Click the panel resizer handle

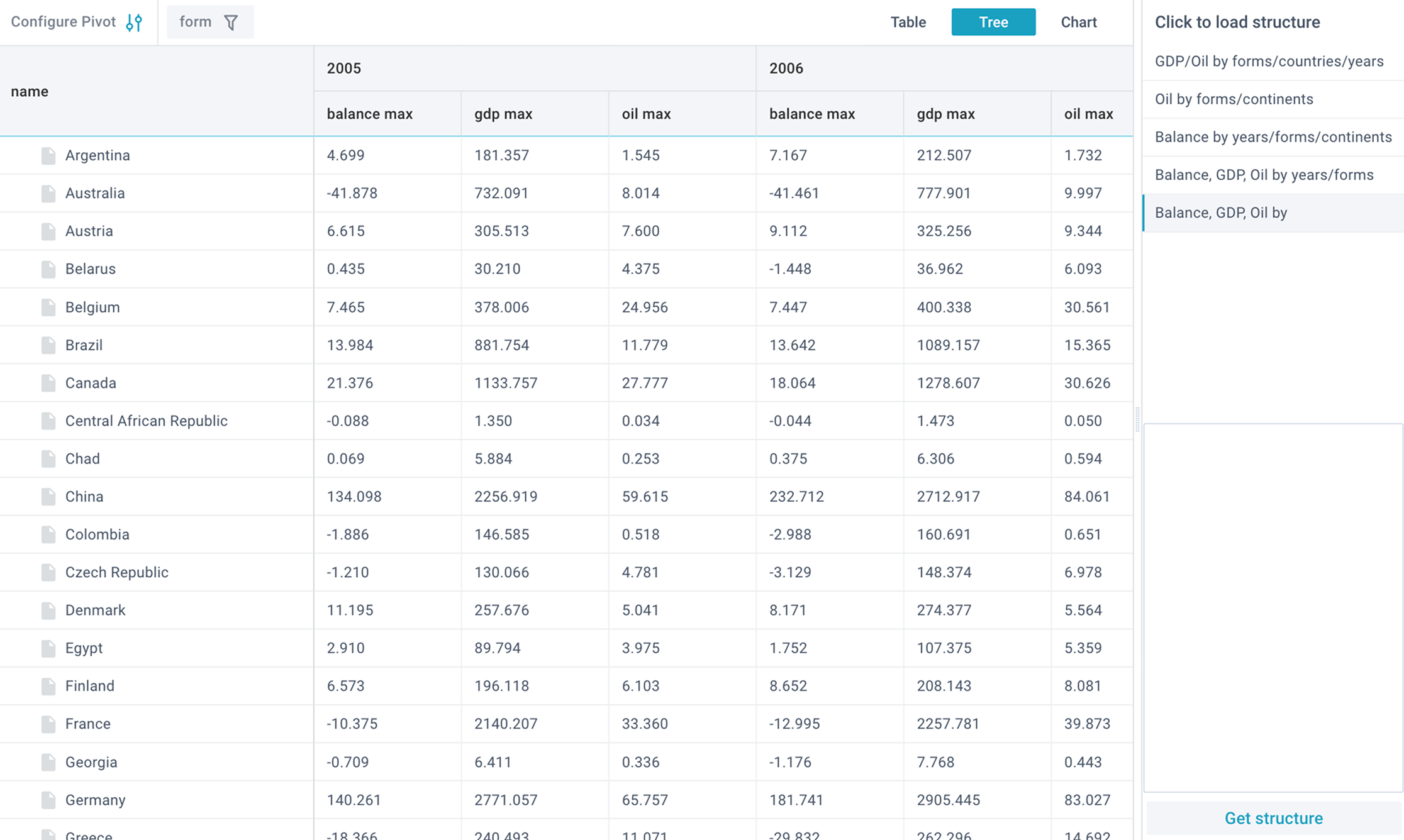1137,419
